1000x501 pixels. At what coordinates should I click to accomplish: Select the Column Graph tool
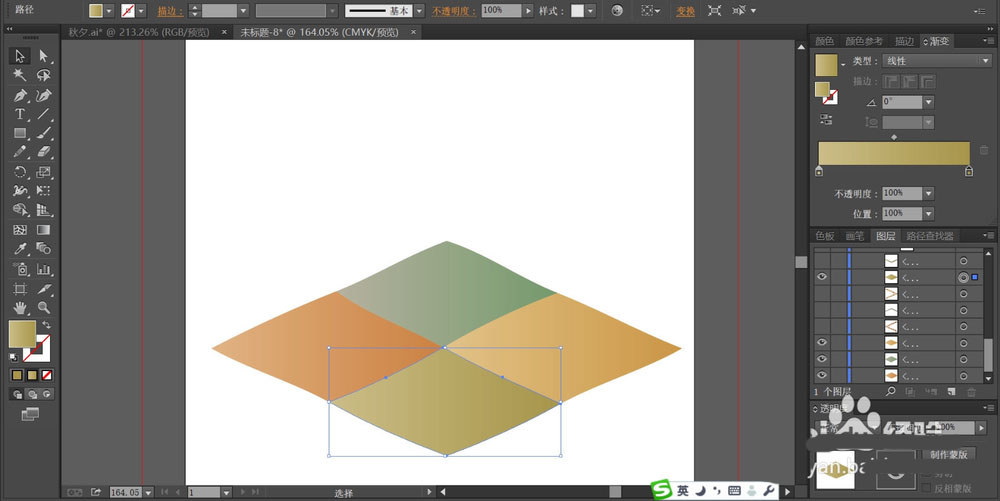[43, 269]
